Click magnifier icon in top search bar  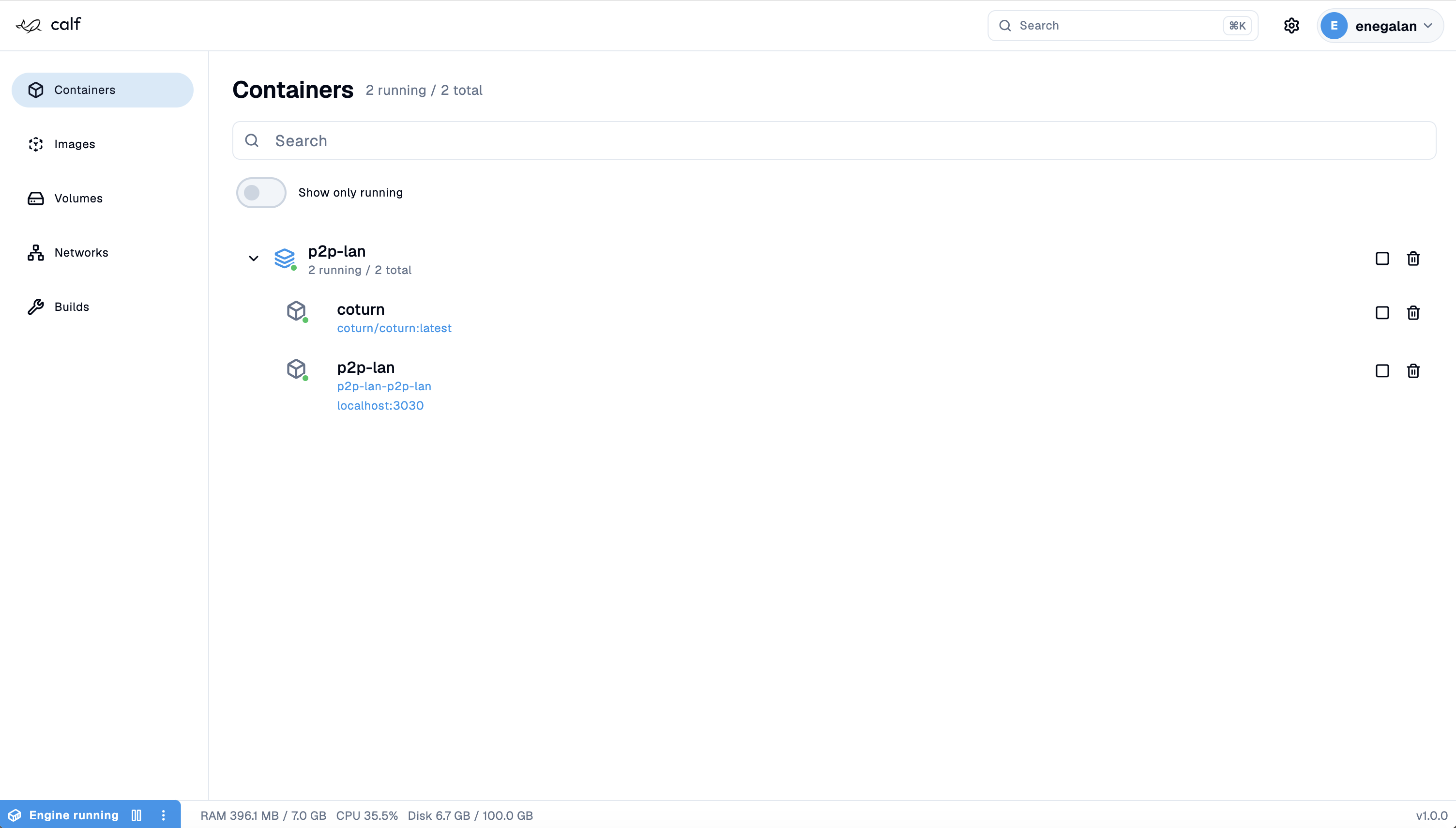(x=1005, y=26)
